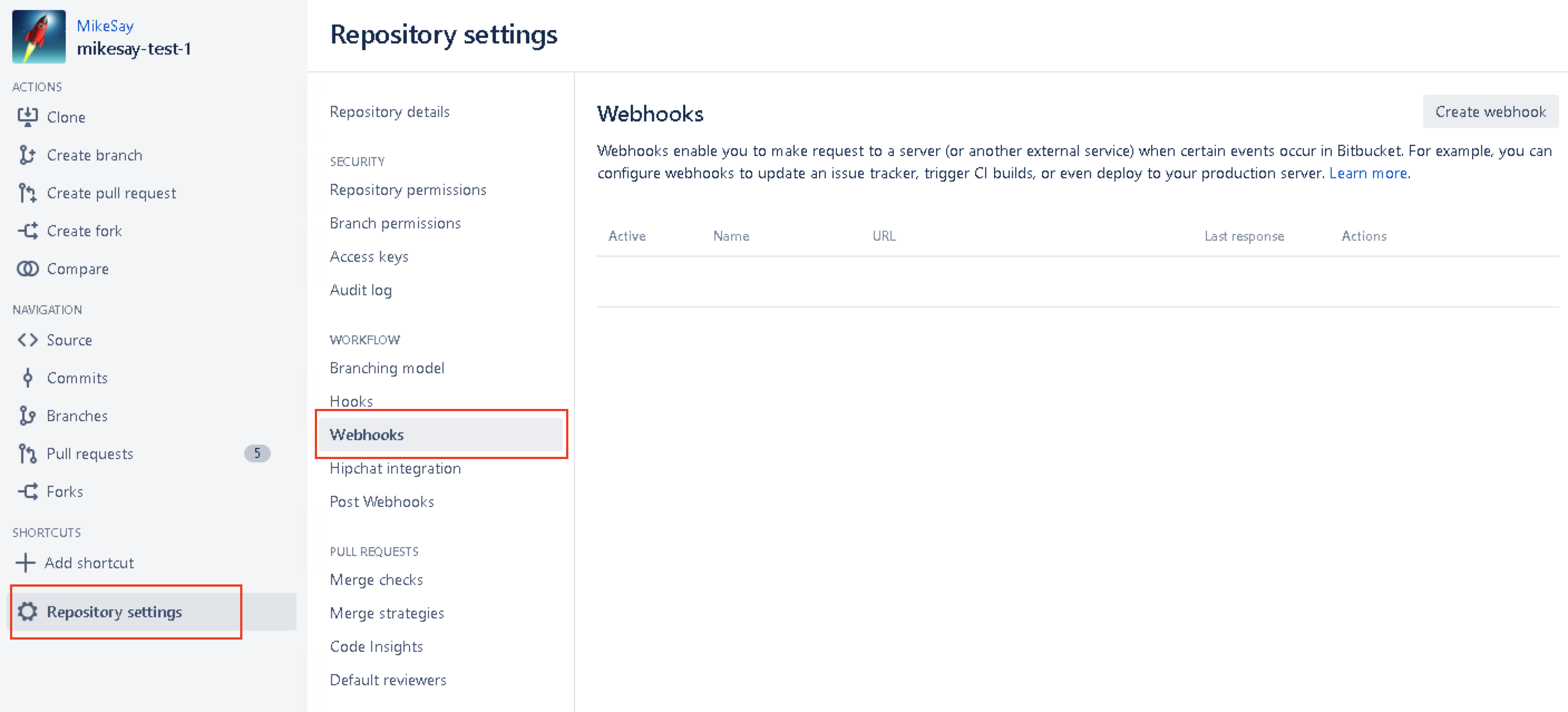Click the Forks icon

coord(27,491)
